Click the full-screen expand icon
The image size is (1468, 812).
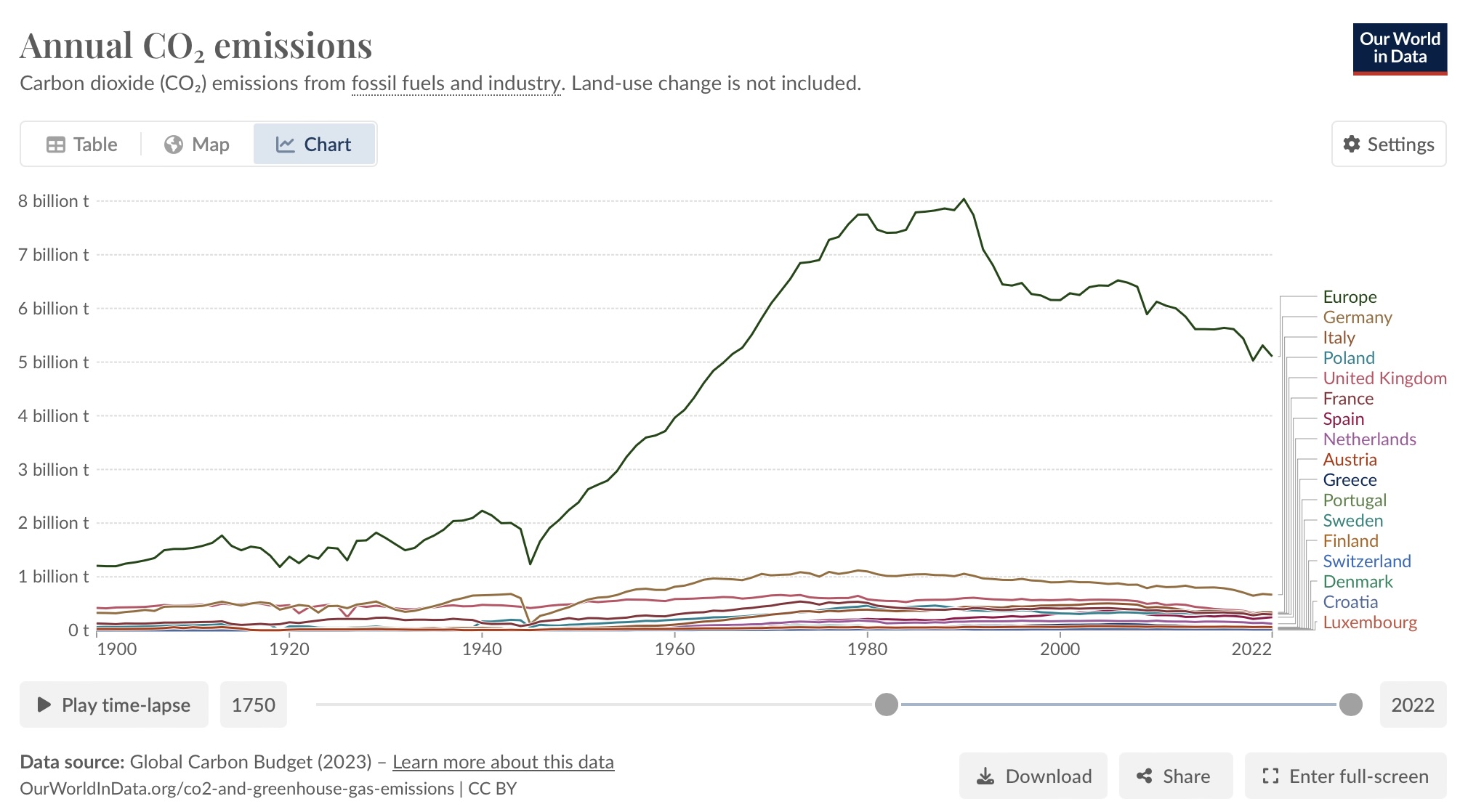[1270, 776]
